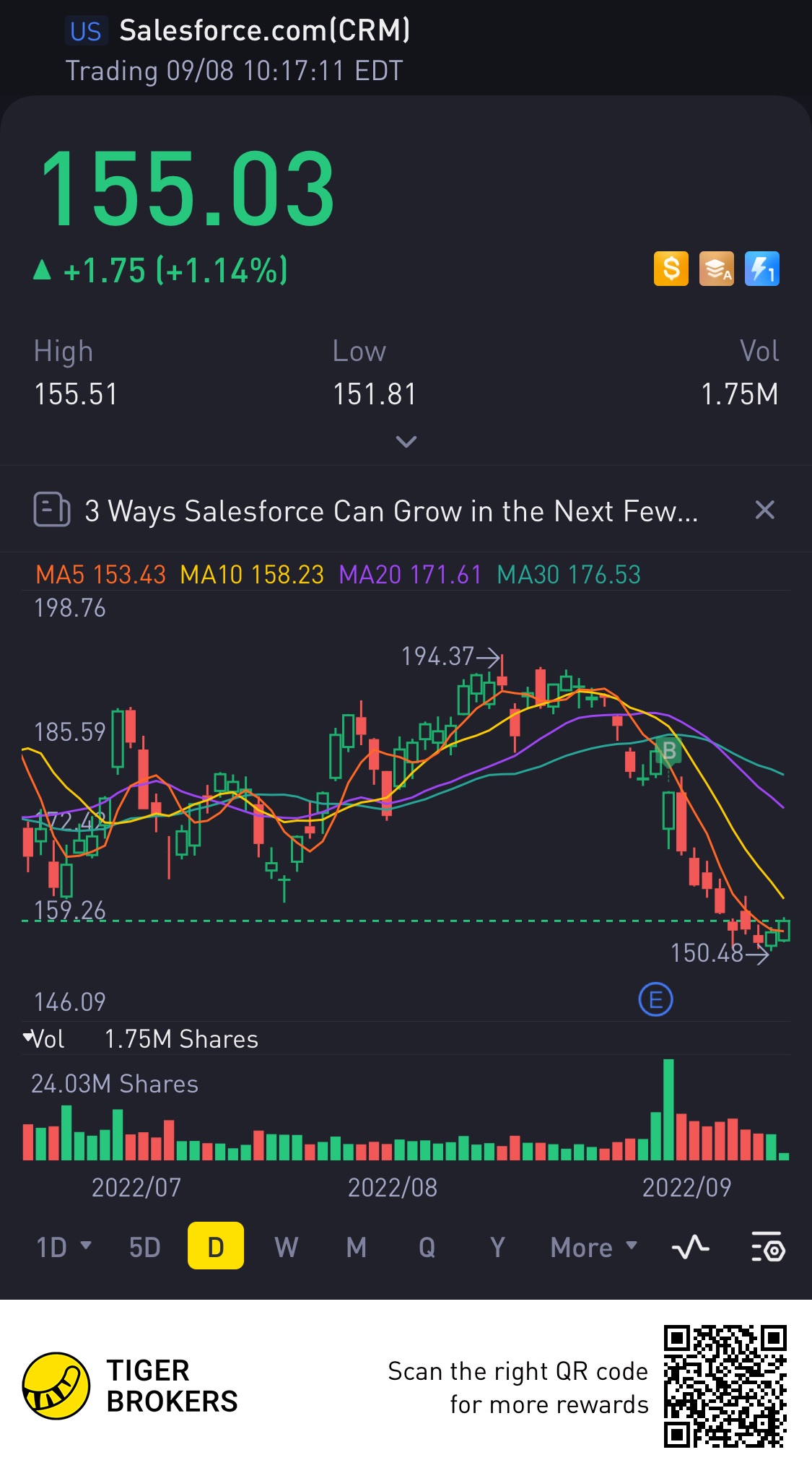Tap the MA10 158.23 indicator label
Image resolution: width=812 pixels, height=1473 pixels.
(x=252, y=575)
